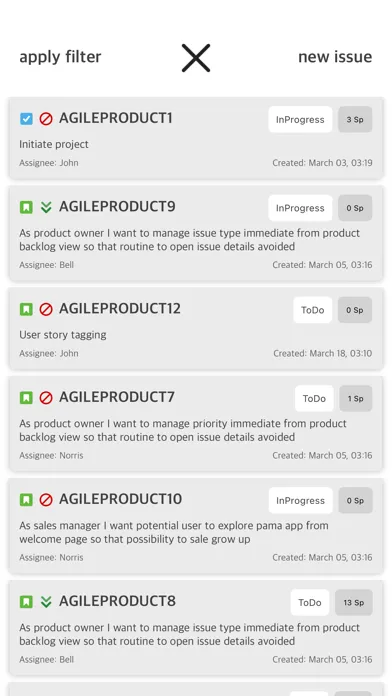Click the green low-priority chevrons on AGILEPRODUCT9
Image resolution: width=392 pixels, height=696 pixels.
click(x=46, y=207)
